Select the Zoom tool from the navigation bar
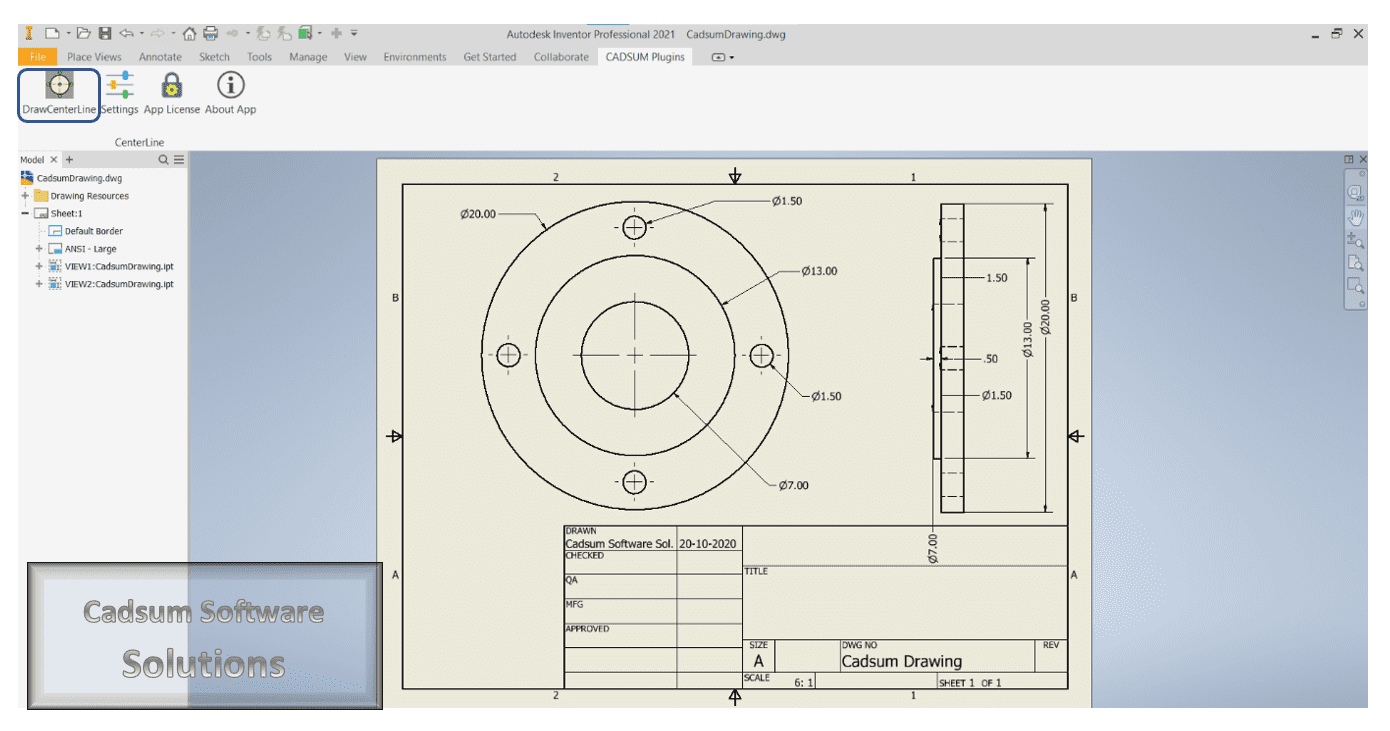1390x731 pixels. click(1357, 238)
